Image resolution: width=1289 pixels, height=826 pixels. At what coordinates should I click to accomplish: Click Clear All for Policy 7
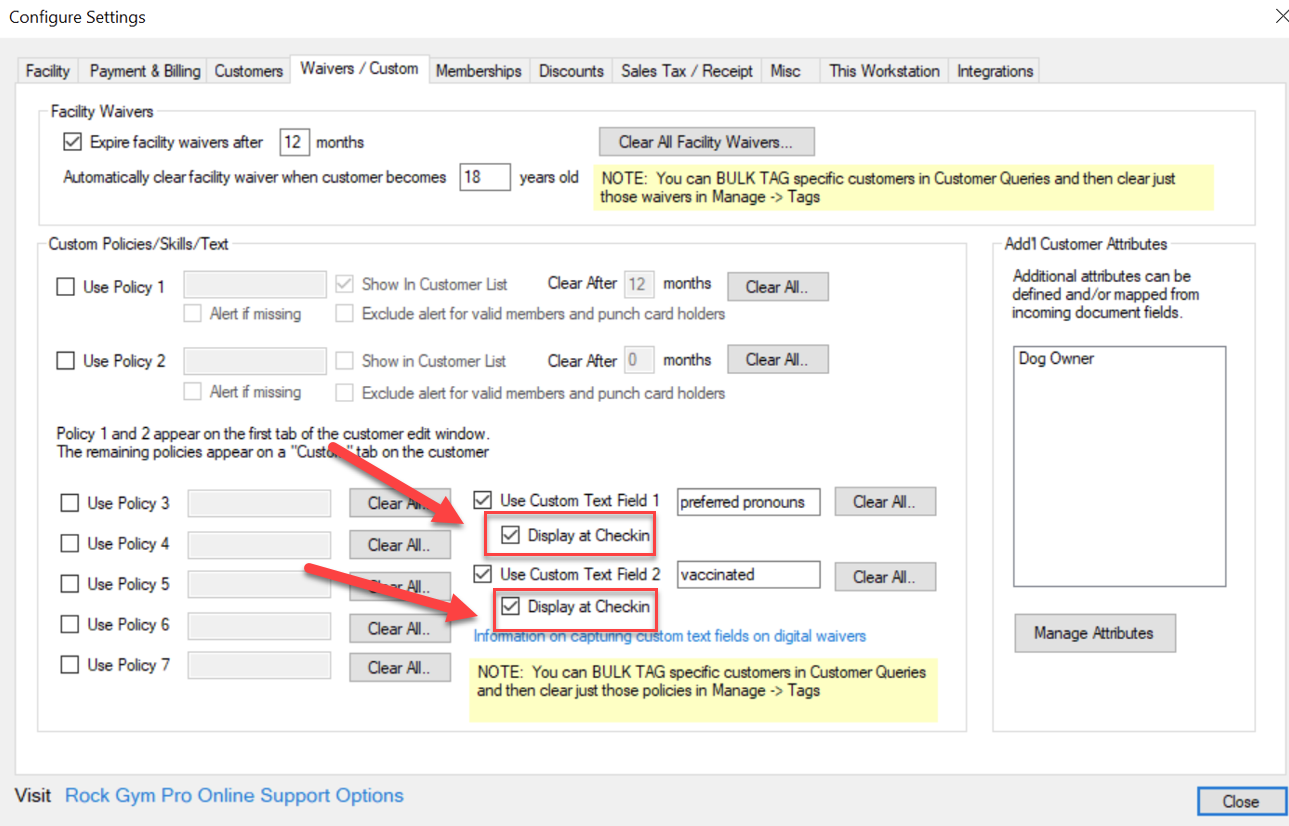click(x=400, y=668)
